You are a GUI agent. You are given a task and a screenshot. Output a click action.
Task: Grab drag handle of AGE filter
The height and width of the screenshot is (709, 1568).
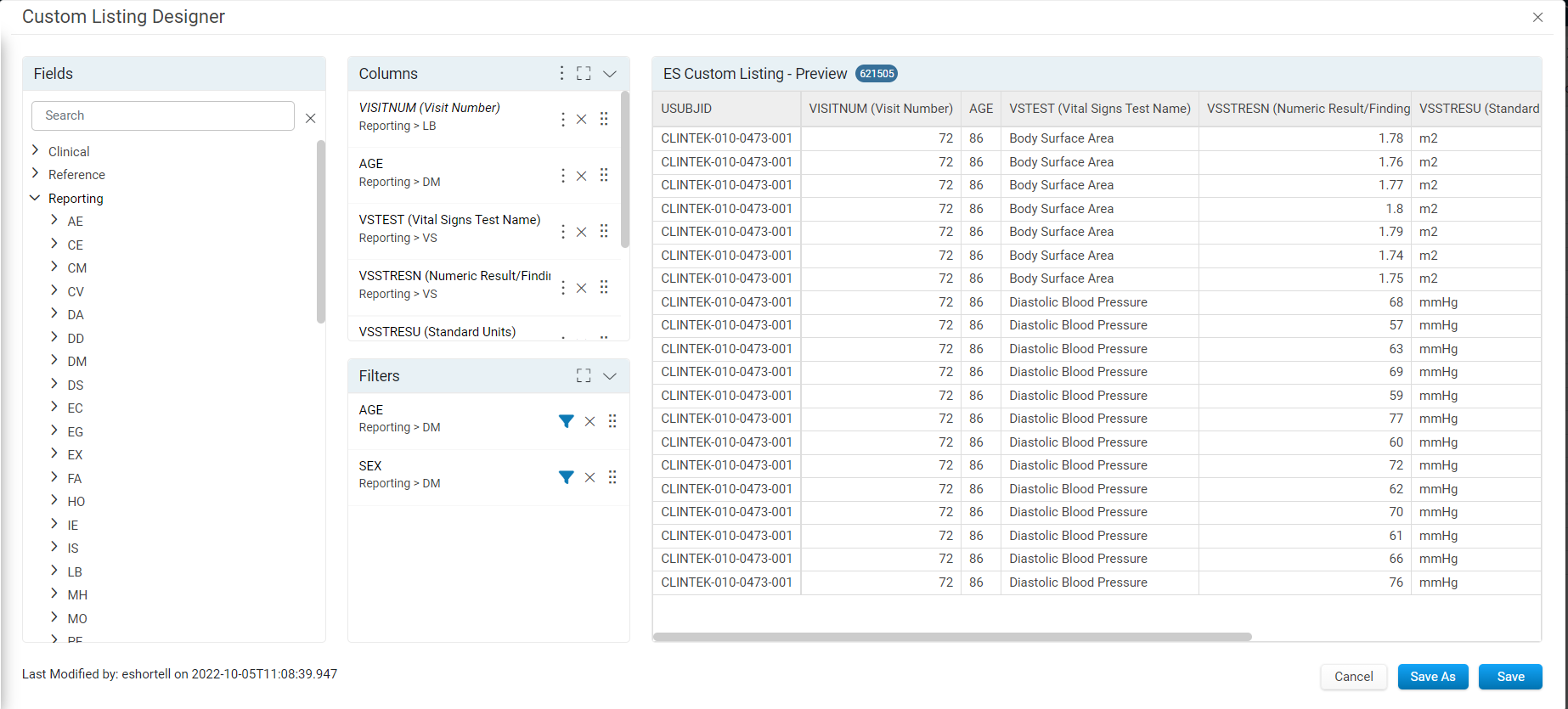[x=612, y=421]
